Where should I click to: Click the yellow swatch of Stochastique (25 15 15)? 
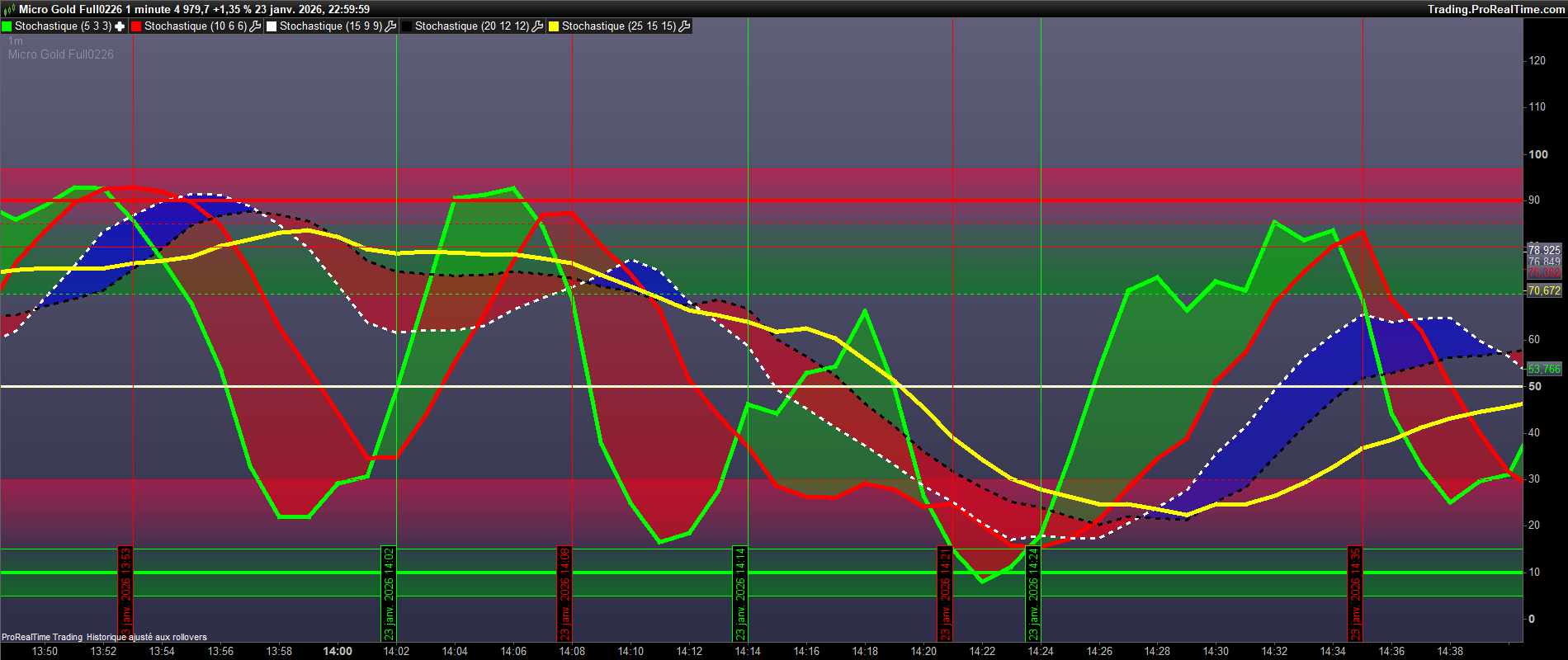pyautogui.click(x=555, y=26)
